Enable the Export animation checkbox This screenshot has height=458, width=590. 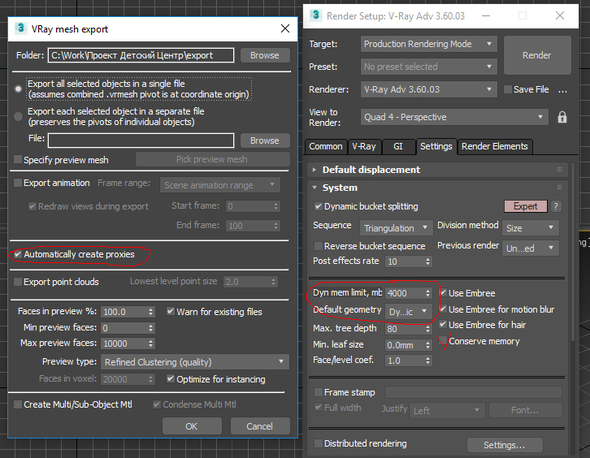pyautogui.click(x=18, y=183)
